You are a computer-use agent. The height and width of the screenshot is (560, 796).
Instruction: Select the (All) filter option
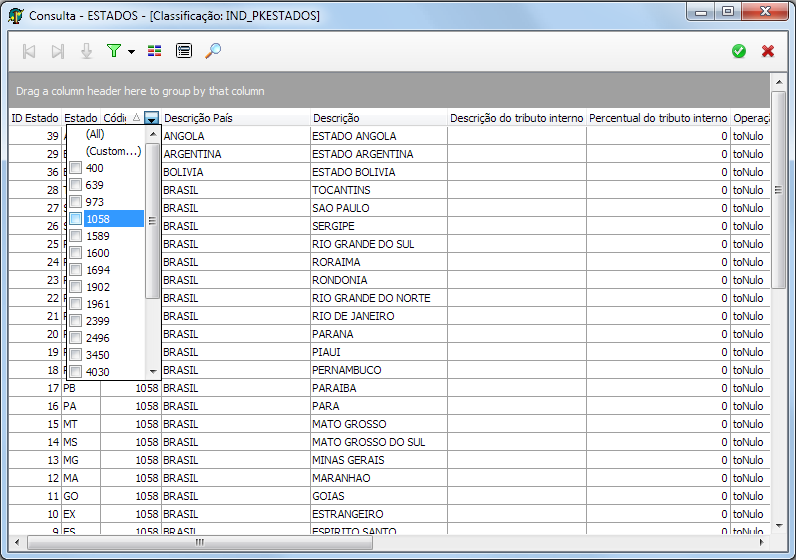95,134
